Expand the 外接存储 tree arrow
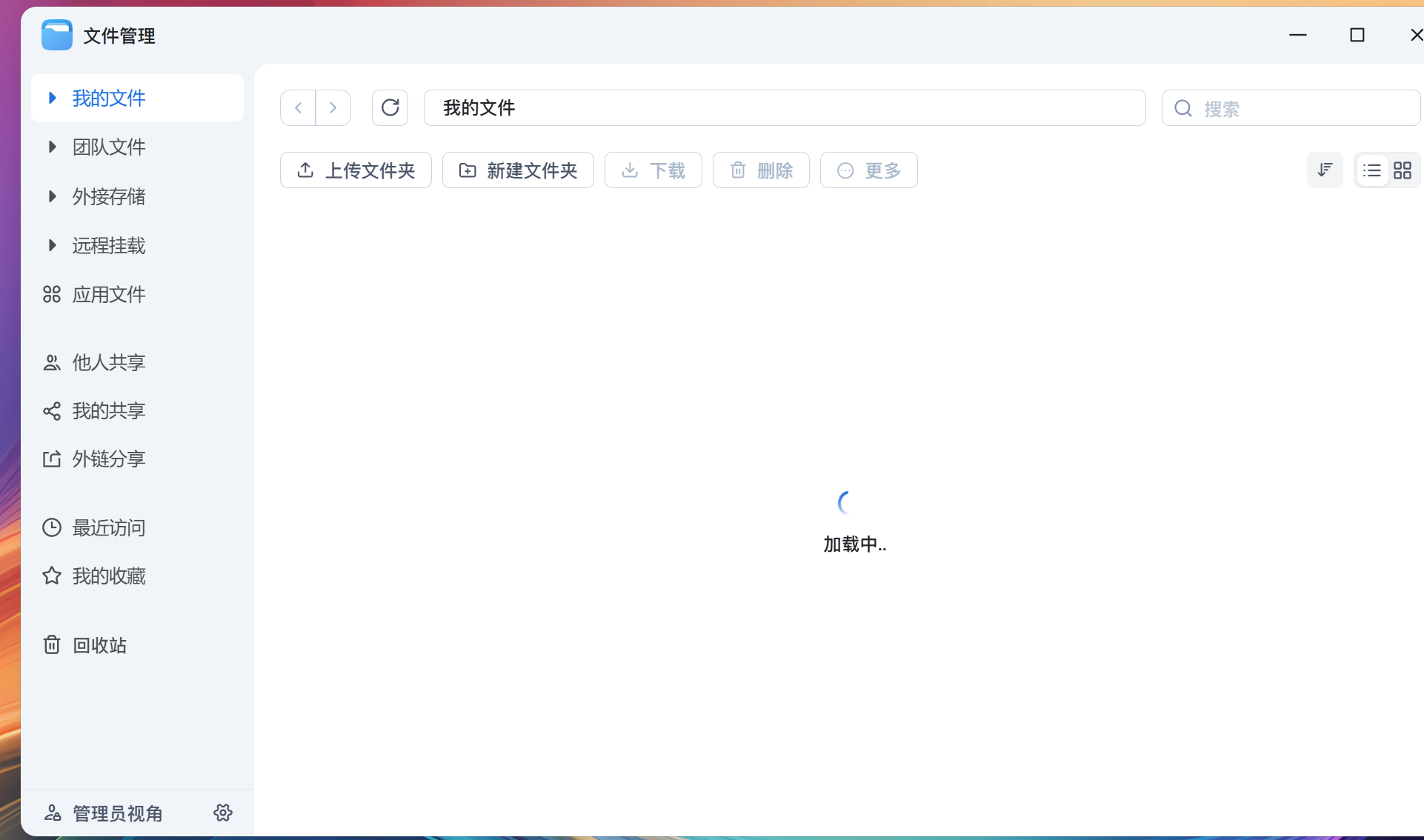 52,196
